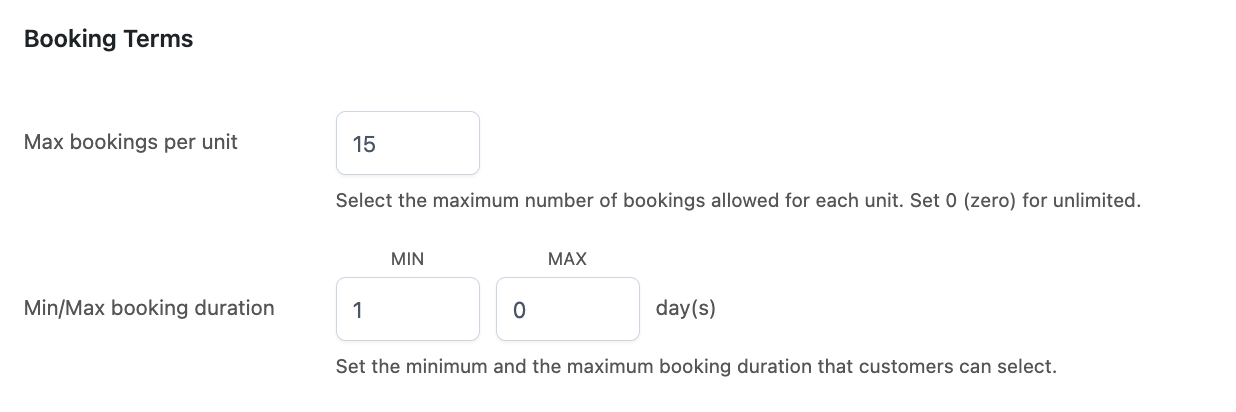
Task: Click the word "Terms" in section title
Action: pos(159,39)
